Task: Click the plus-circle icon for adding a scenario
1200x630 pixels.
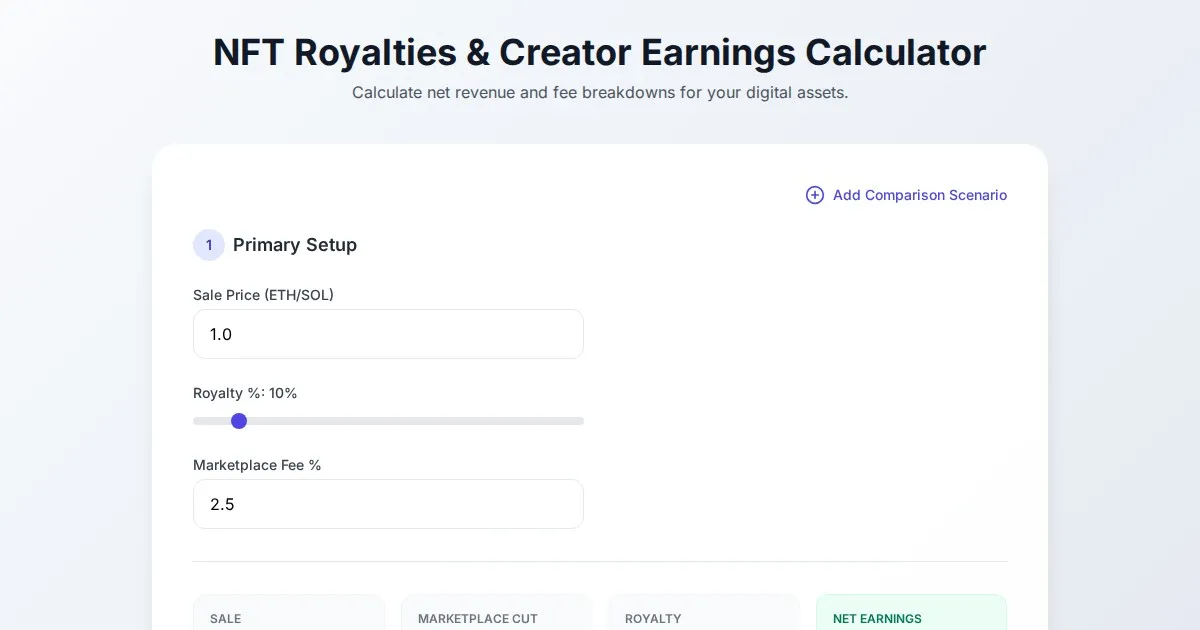Action: (815, 195)
